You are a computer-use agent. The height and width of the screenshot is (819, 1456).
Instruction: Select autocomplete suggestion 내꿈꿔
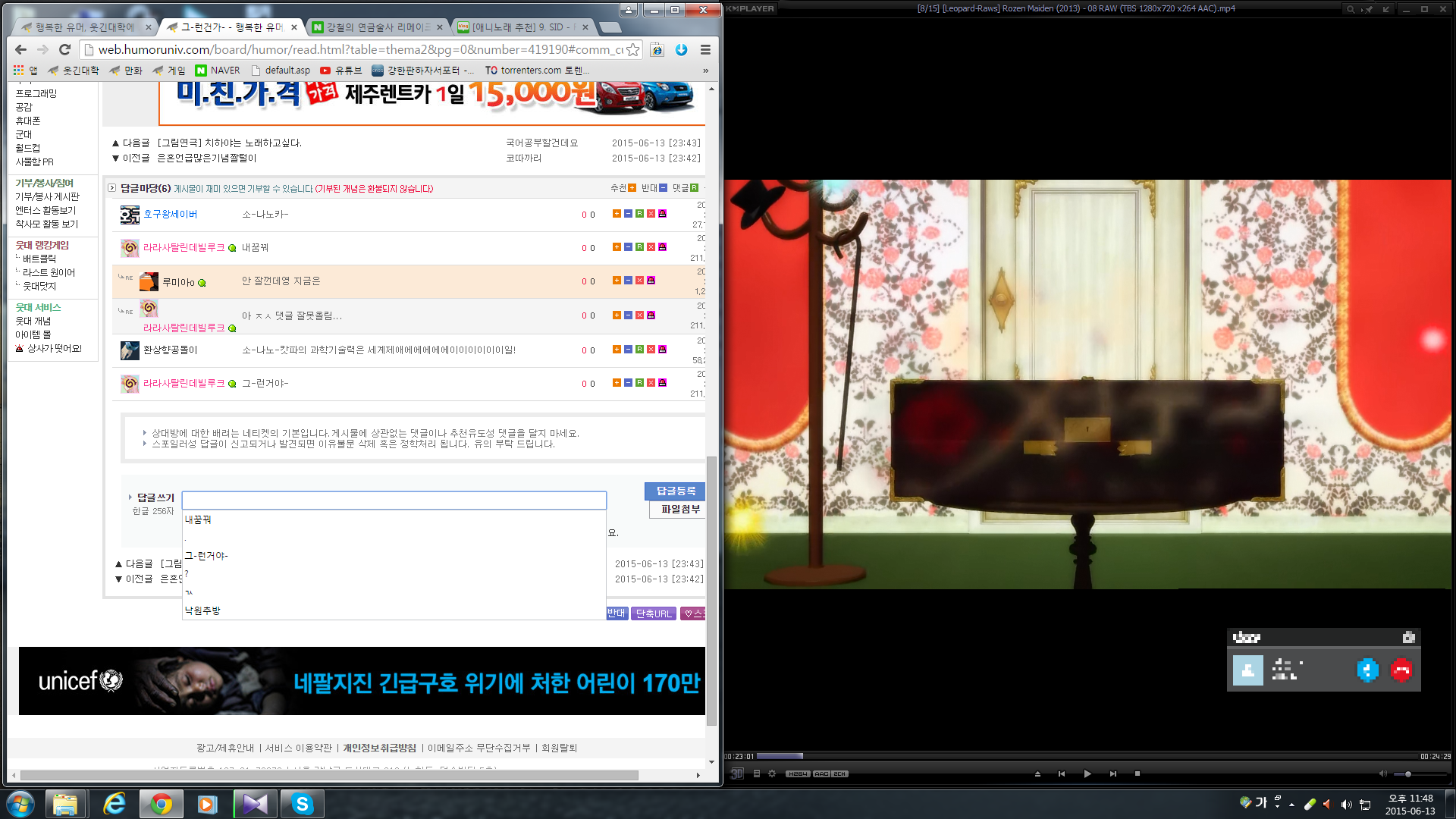click(394, 519)
